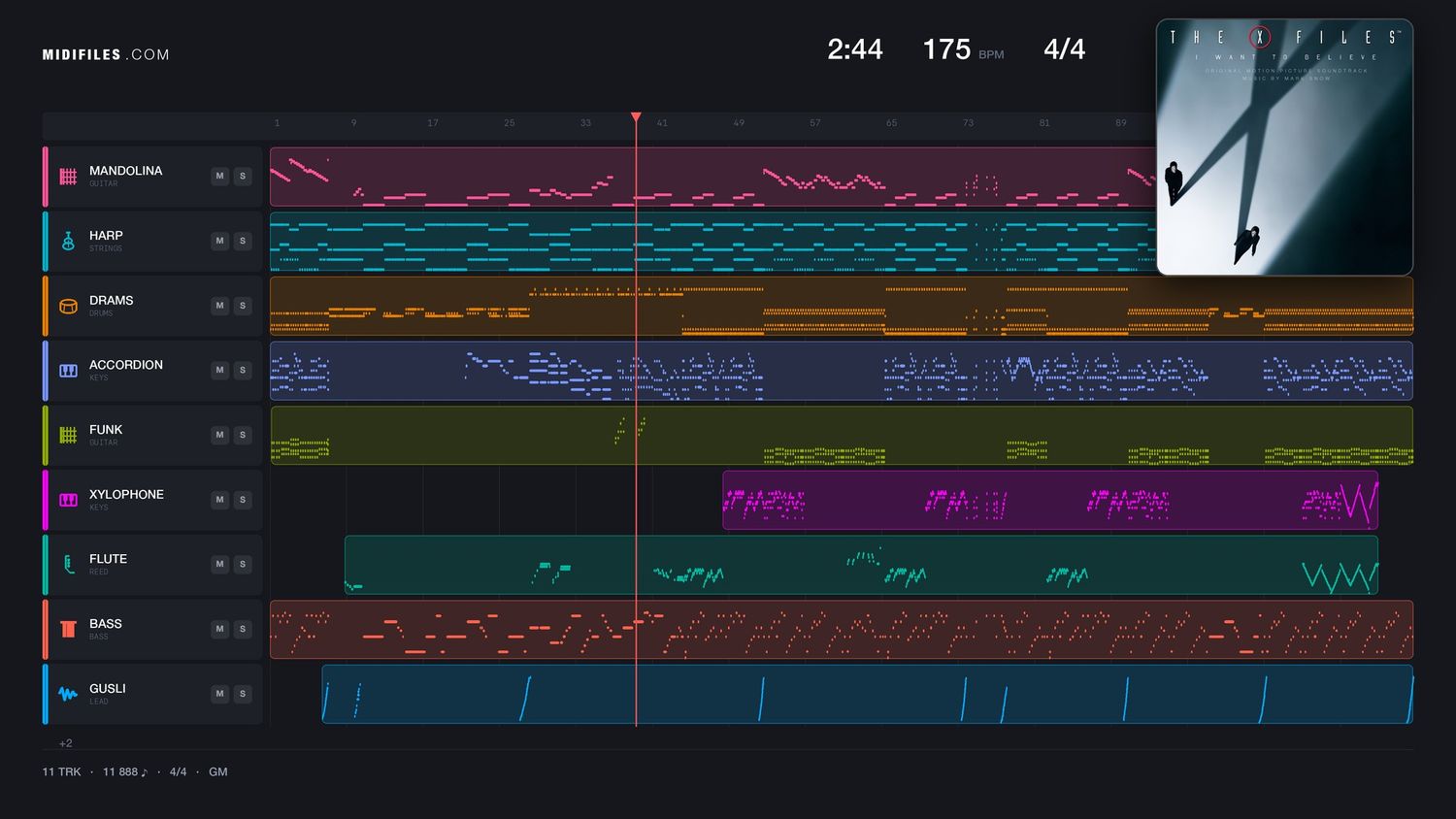Solo the Xylophone track
This screenshot has height=819, width=1456.
[x=243, y=500]
